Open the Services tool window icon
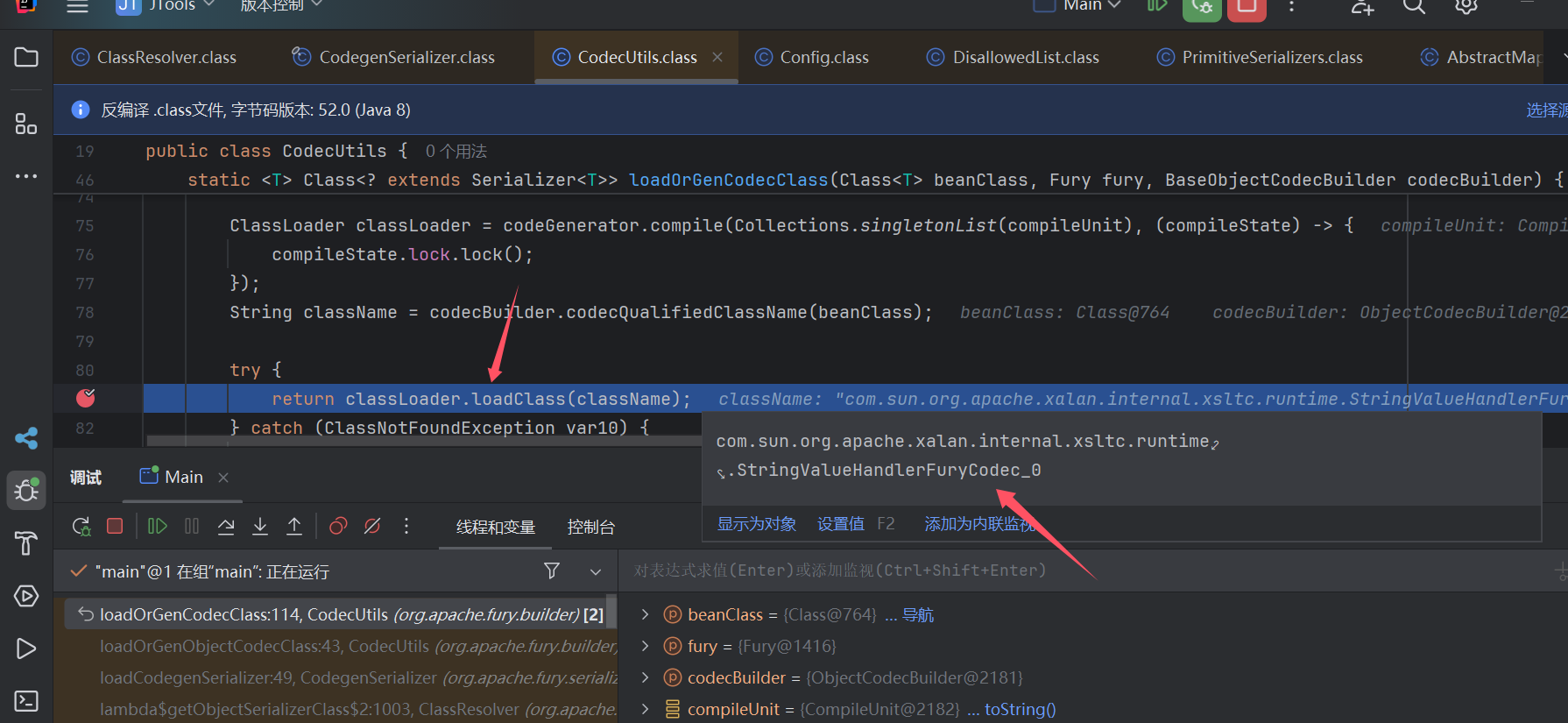Viewport: 1568px width, 723px height. point(26,596)
